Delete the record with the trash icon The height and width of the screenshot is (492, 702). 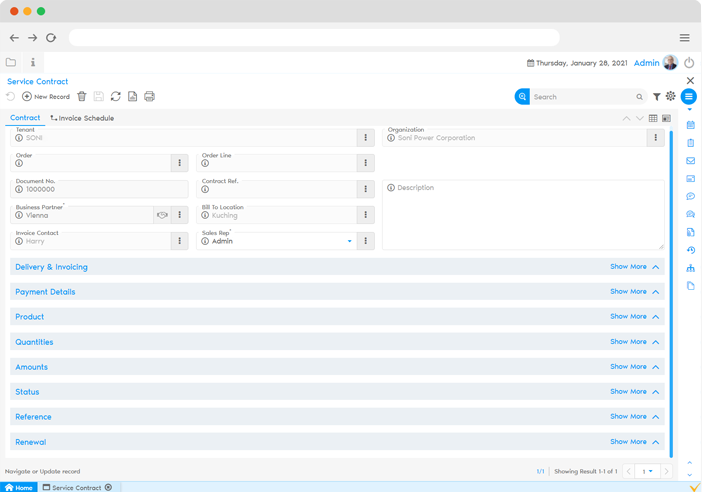pyautogui.click(x=82, y=97)
